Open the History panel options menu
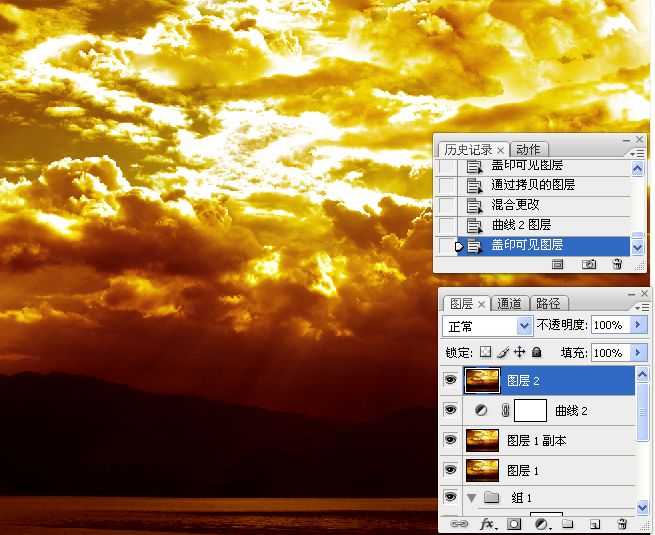655x535 pixels. point(637,154)
